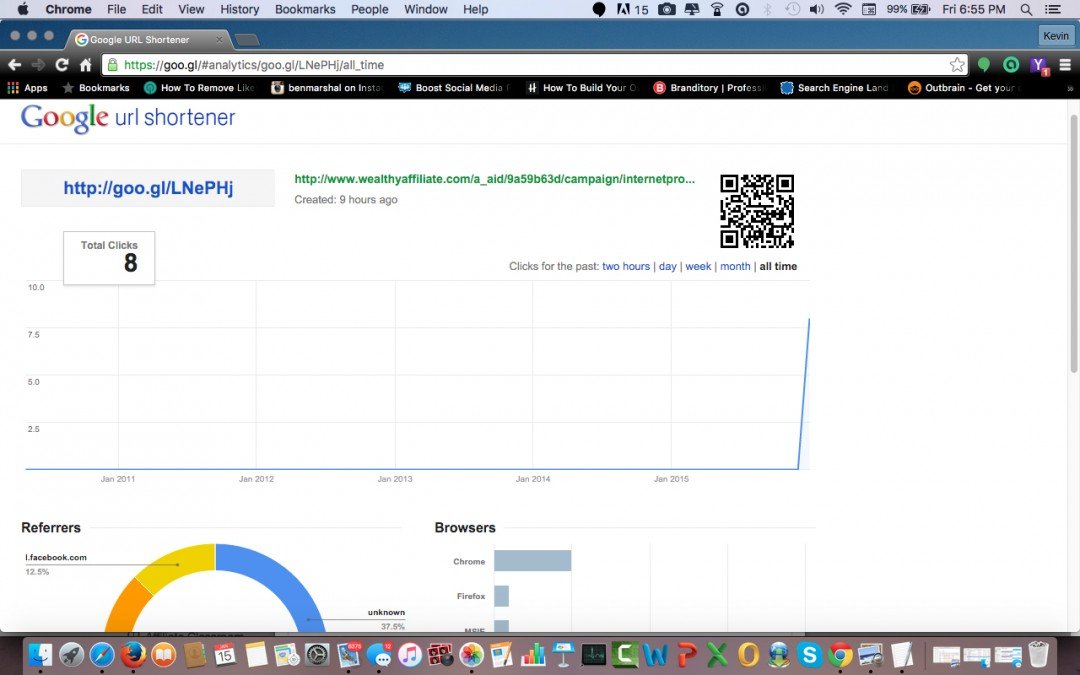Image resolution: width=1080 pixels, height=675 pixels.
Task: Open Calendar icon in the dock
Action: click(225, 654)
